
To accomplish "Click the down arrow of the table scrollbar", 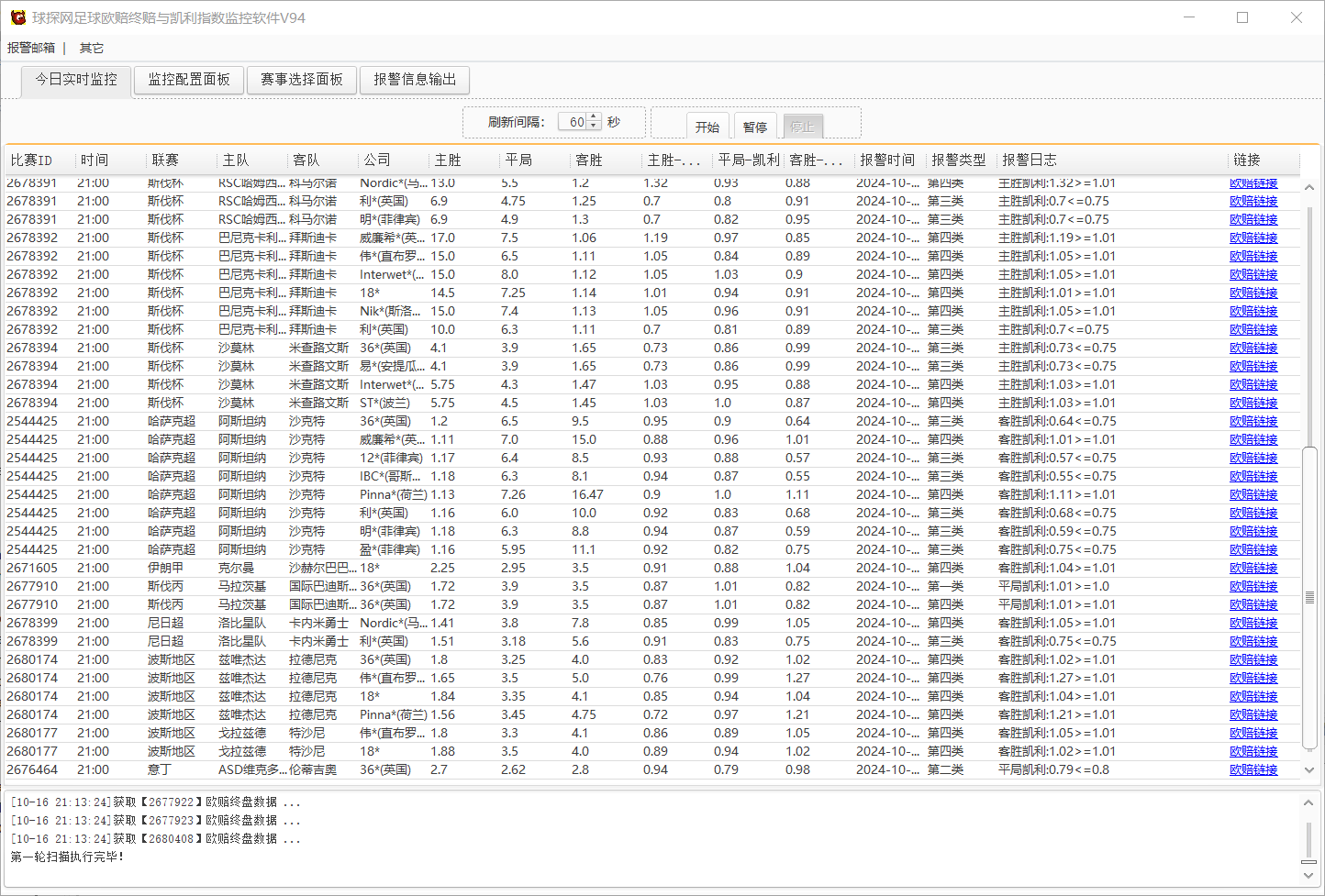I will click(x=1309, y=770).
